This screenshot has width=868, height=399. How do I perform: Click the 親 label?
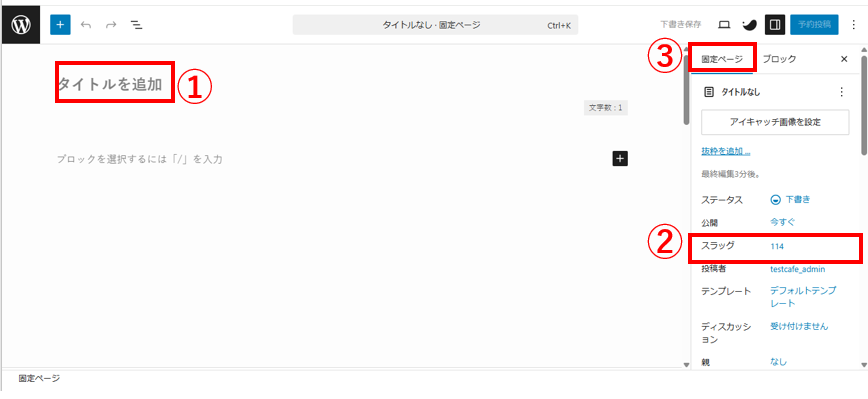pos(705,362)
